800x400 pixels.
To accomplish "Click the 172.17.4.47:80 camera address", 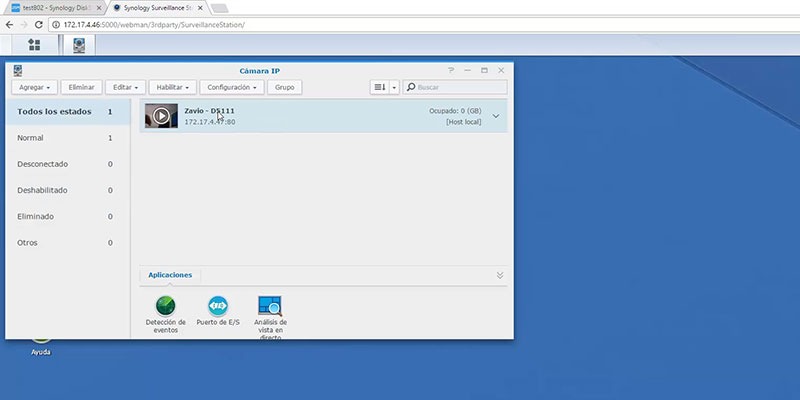I will click(x=210, y=122).
